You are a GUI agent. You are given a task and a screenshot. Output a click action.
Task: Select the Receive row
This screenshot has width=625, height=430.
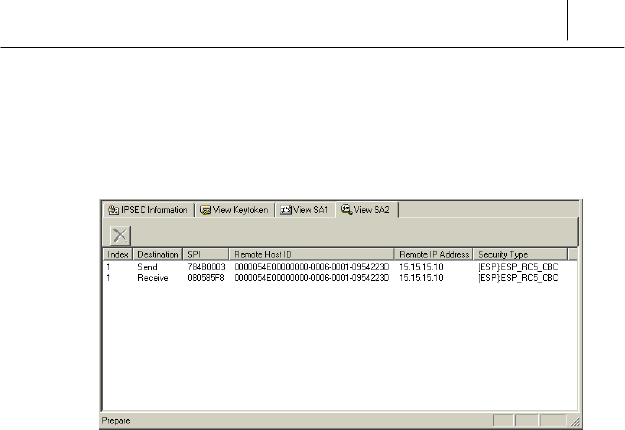[x=340, y=278]
